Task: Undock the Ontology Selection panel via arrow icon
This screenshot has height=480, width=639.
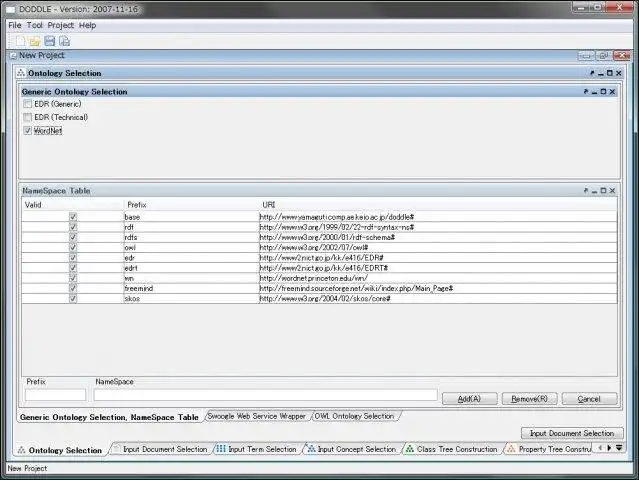Action: (x=592, y=73)
